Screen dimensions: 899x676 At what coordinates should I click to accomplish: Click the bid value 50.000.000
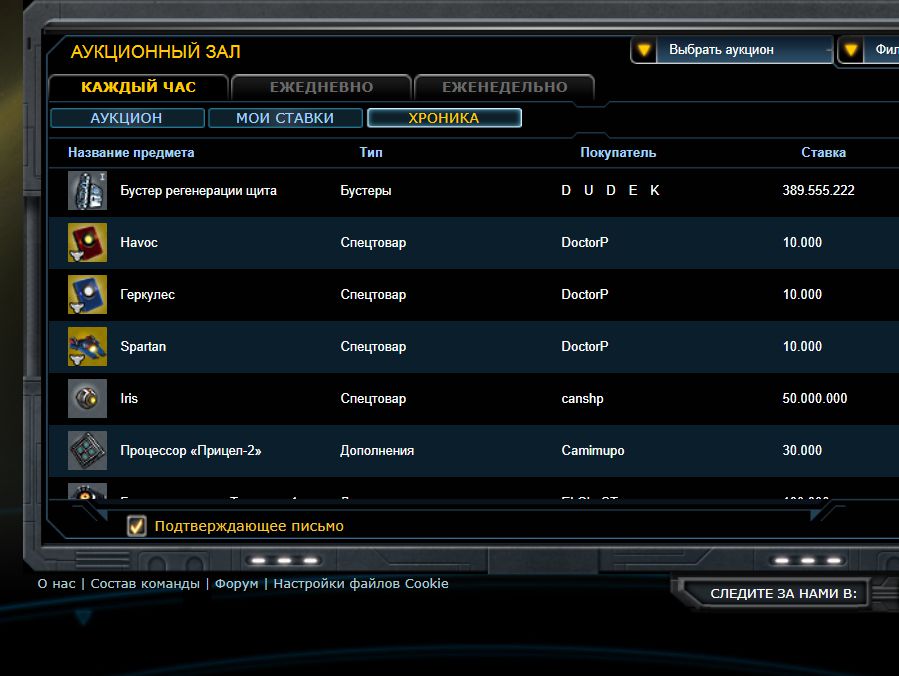click(x=815, y=398)
